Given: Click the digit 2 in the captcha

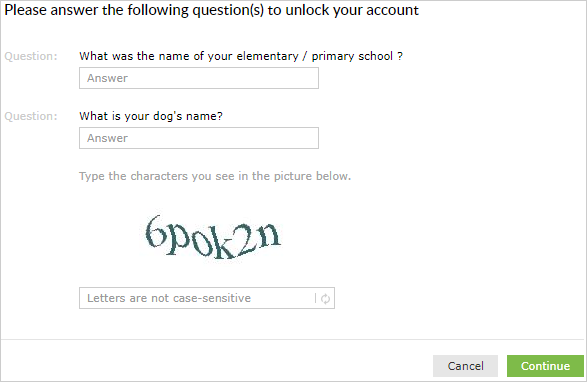Looking at the screenshot, I should pos(246,240).
